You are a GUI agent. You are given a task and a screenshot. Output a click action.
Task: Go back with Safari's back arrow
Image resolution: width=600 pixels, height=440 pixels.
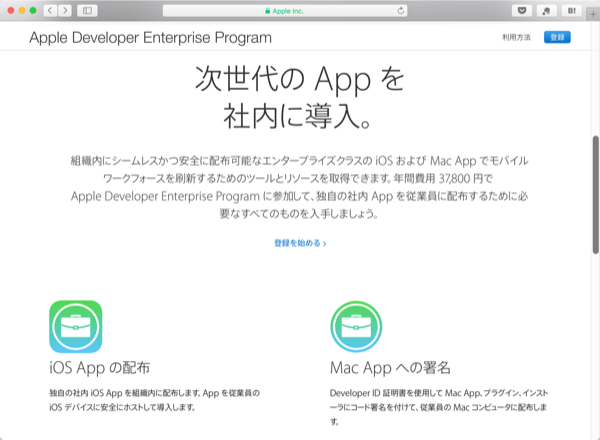(x=50, y=11)
